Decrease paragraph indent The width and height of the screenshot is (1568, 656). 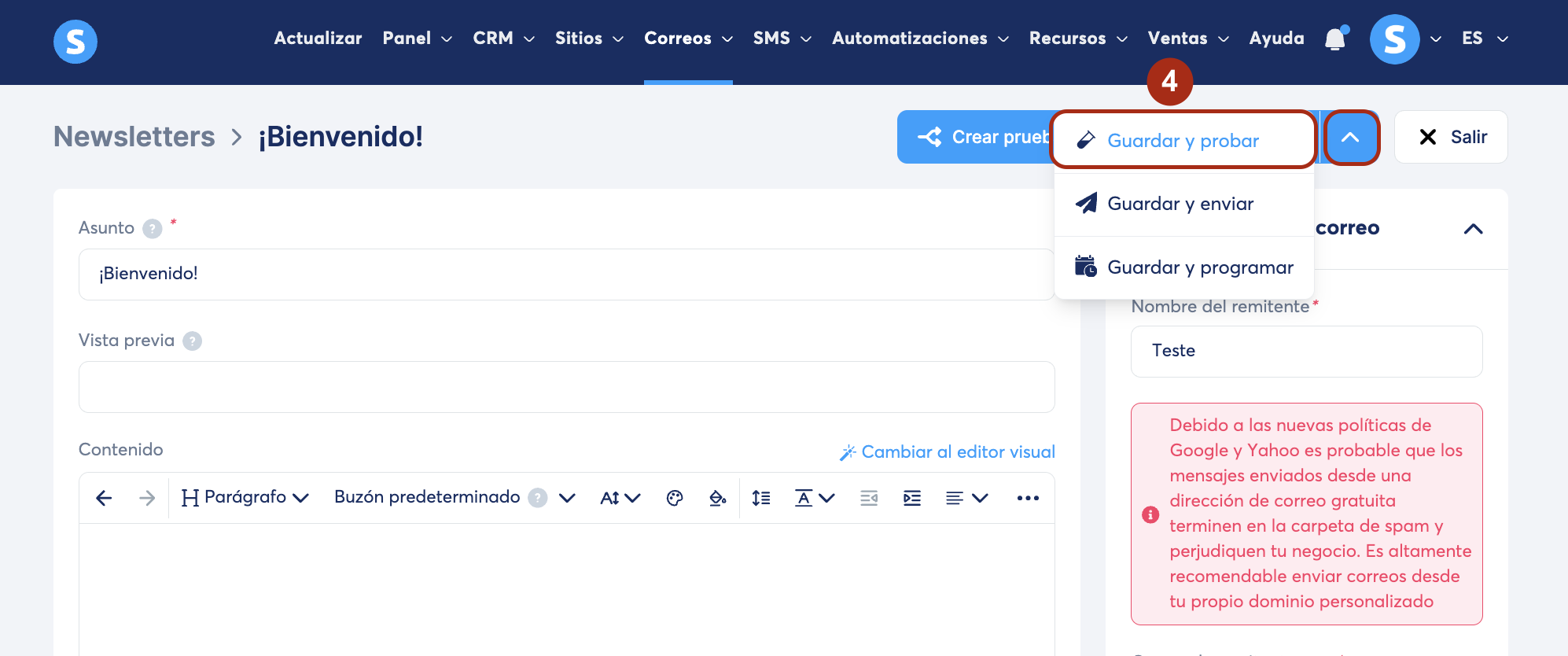point(869,498)
